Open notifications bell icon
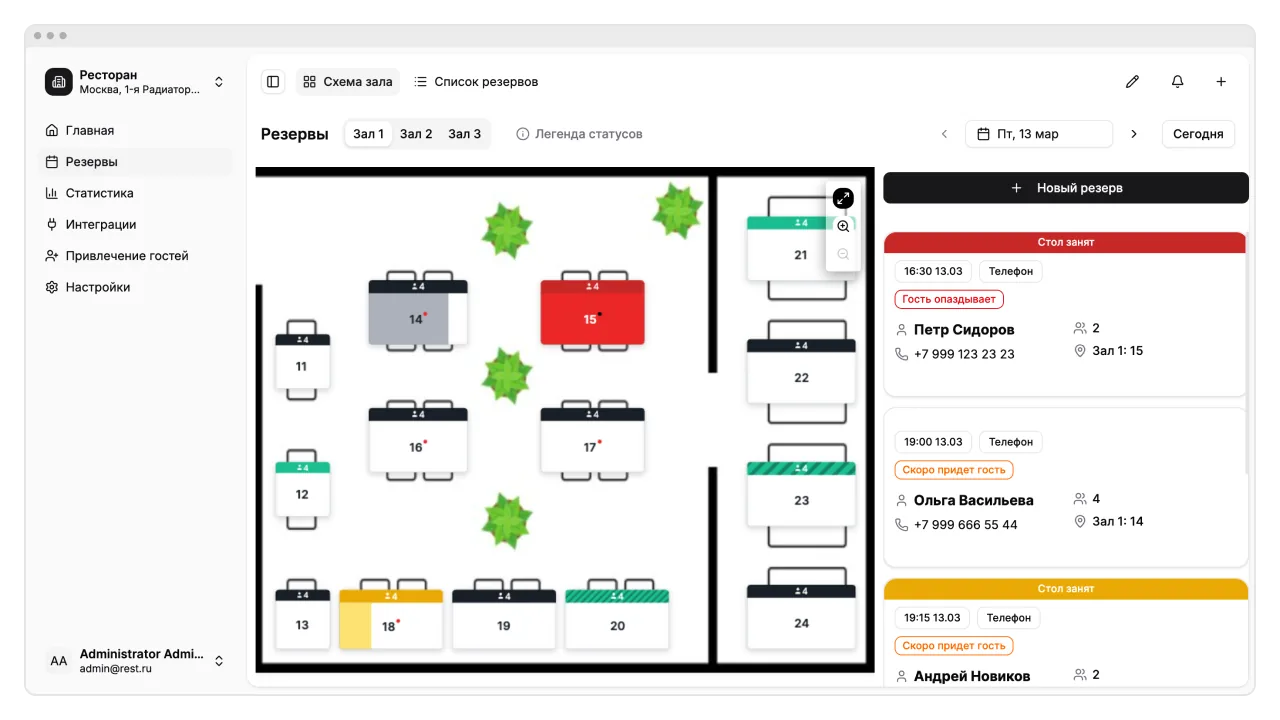Image resolution: width=1280 pixels, height=720 pixels. (1177, 82)
